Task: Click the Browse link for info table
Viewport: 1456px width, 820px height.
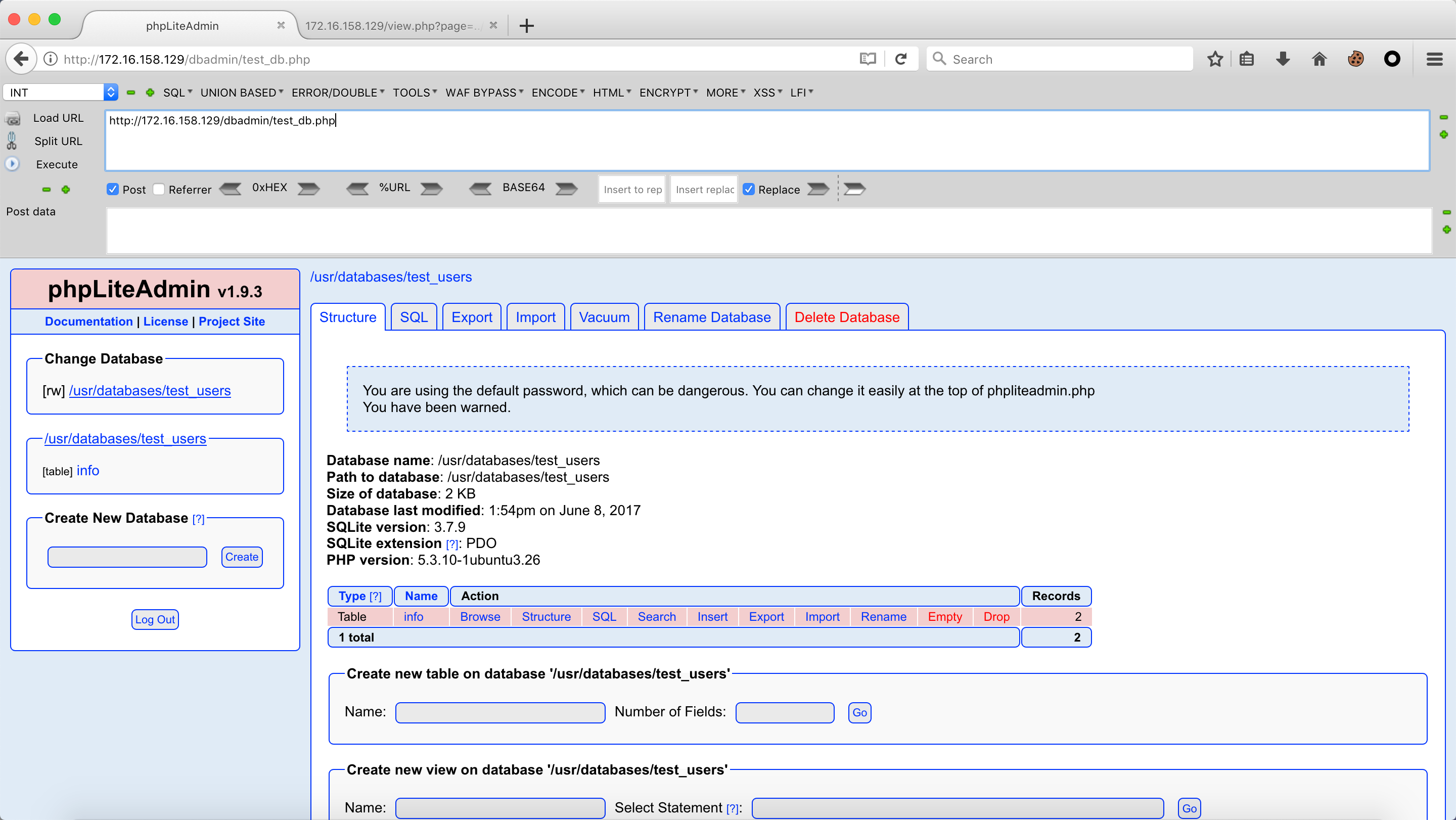Action: [x=480, y=617]
